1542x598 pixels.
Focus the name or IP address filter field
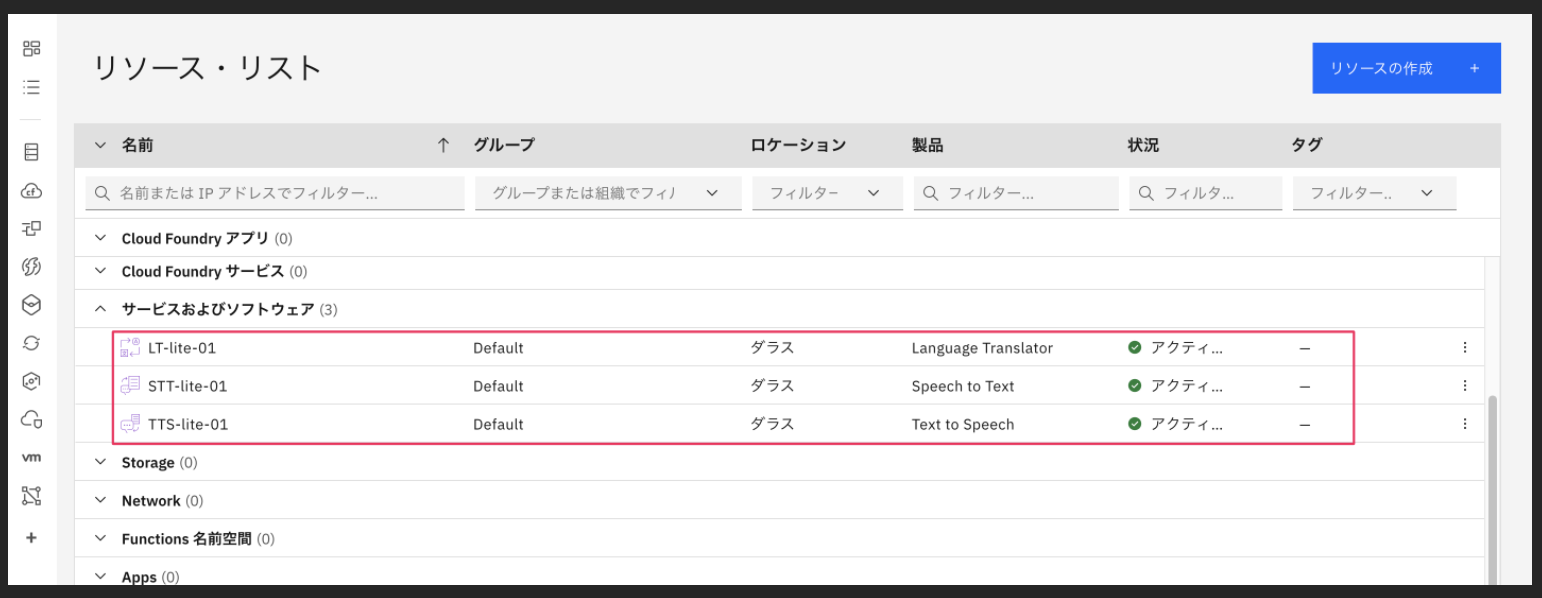(x=275, y=193)
